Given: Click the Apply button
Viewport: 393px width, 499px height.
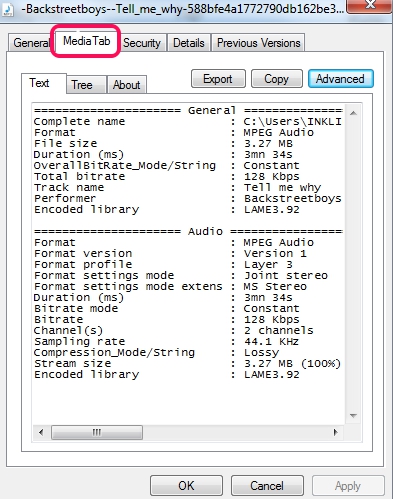Looking at the screenshot, I should point(348,485).
